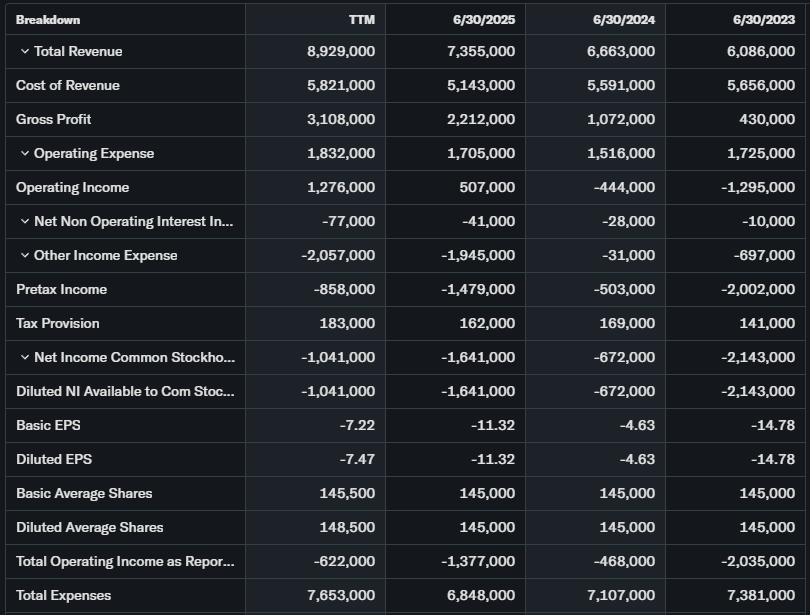Expand Net Non Operating Interest row chevron

point(24,222)
